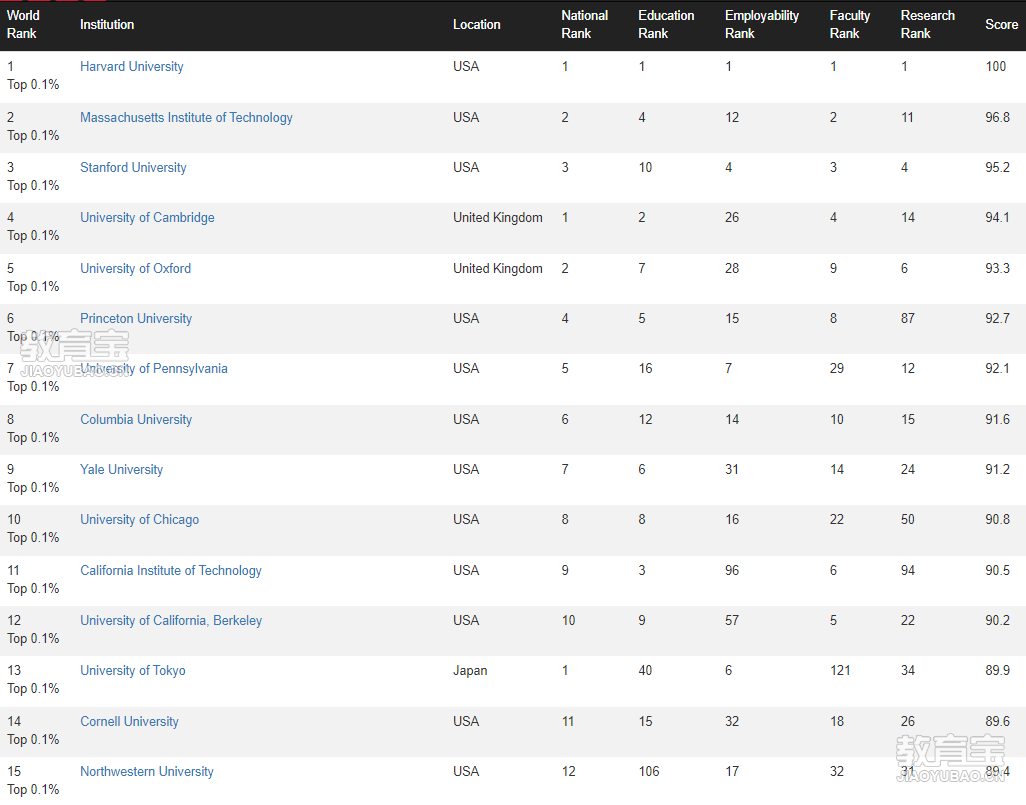This screenshot has height=805, width=1026.
Task: Click the Institution column header
Action: point(107,24)
